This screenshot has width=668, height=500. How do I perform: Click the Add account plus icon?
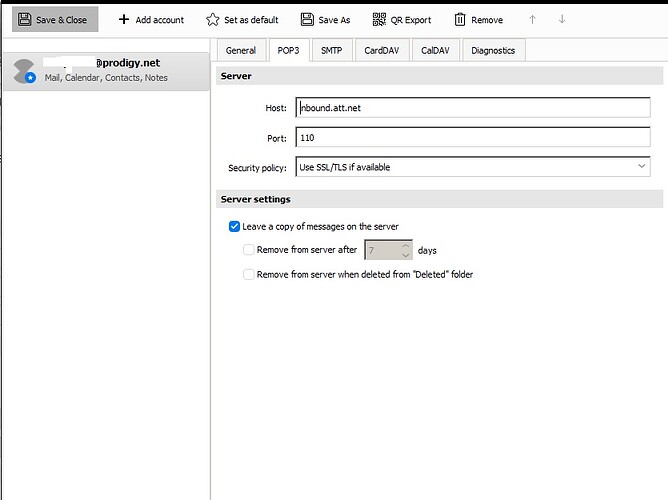[124, 19]
